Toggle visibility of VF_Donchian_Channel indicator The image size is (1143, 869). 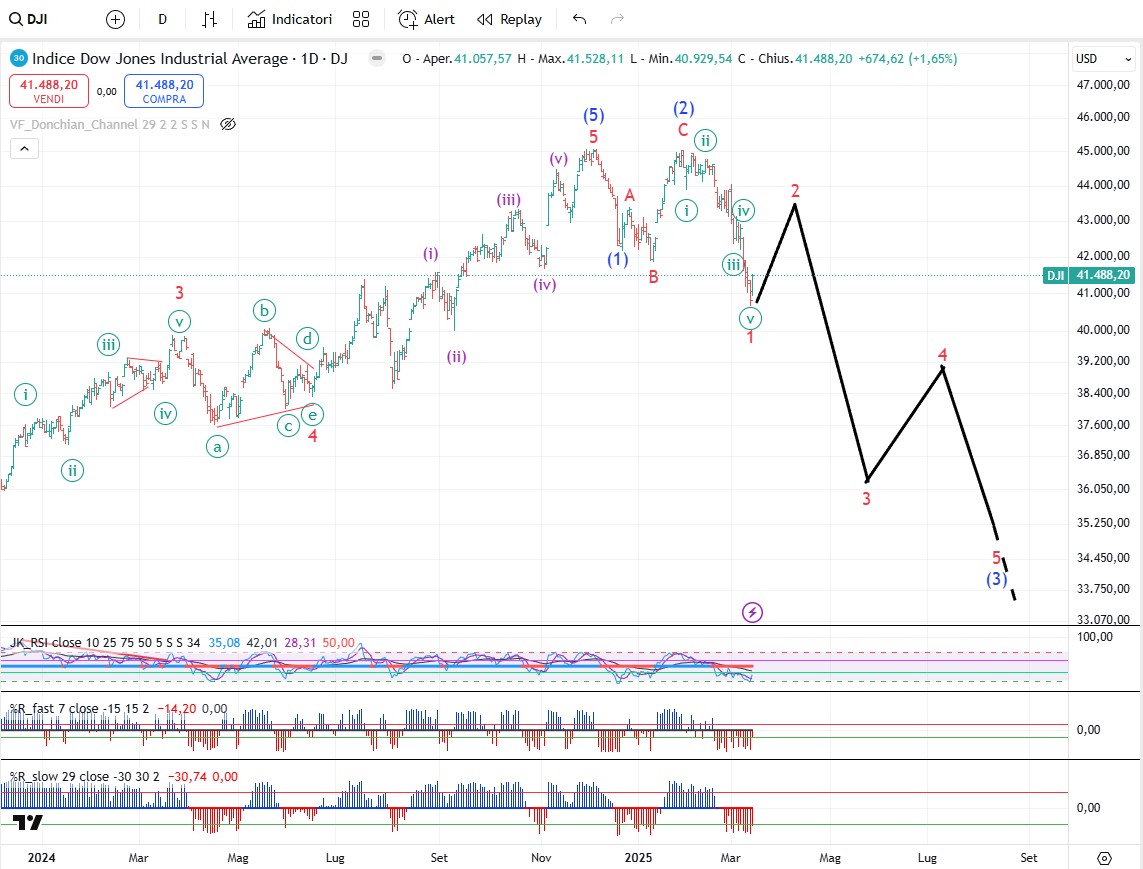228,125
